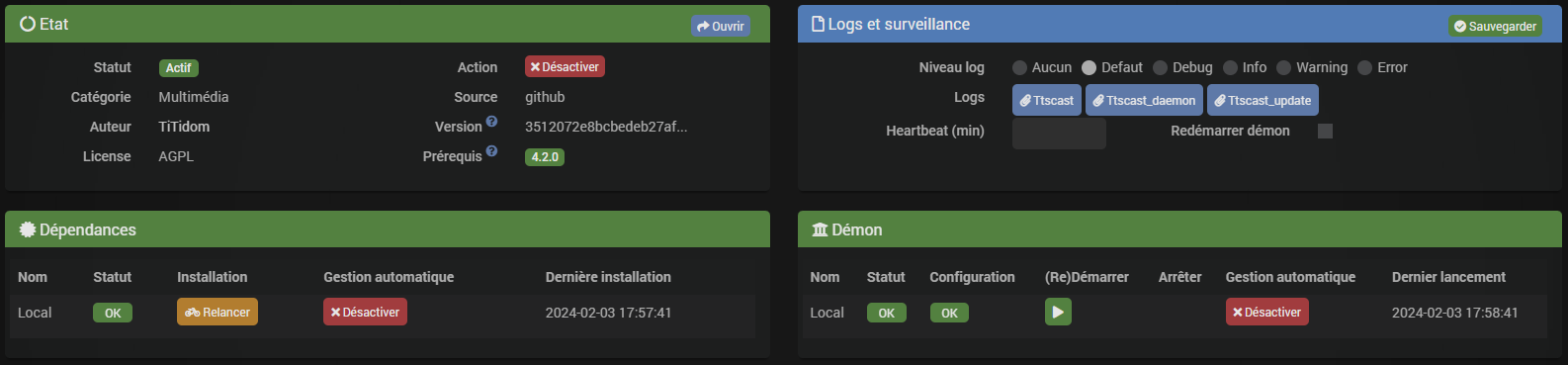This screenshot has width=1568, height=365.
Task: Open the Ttscast log file
Action: point(1047,100)
